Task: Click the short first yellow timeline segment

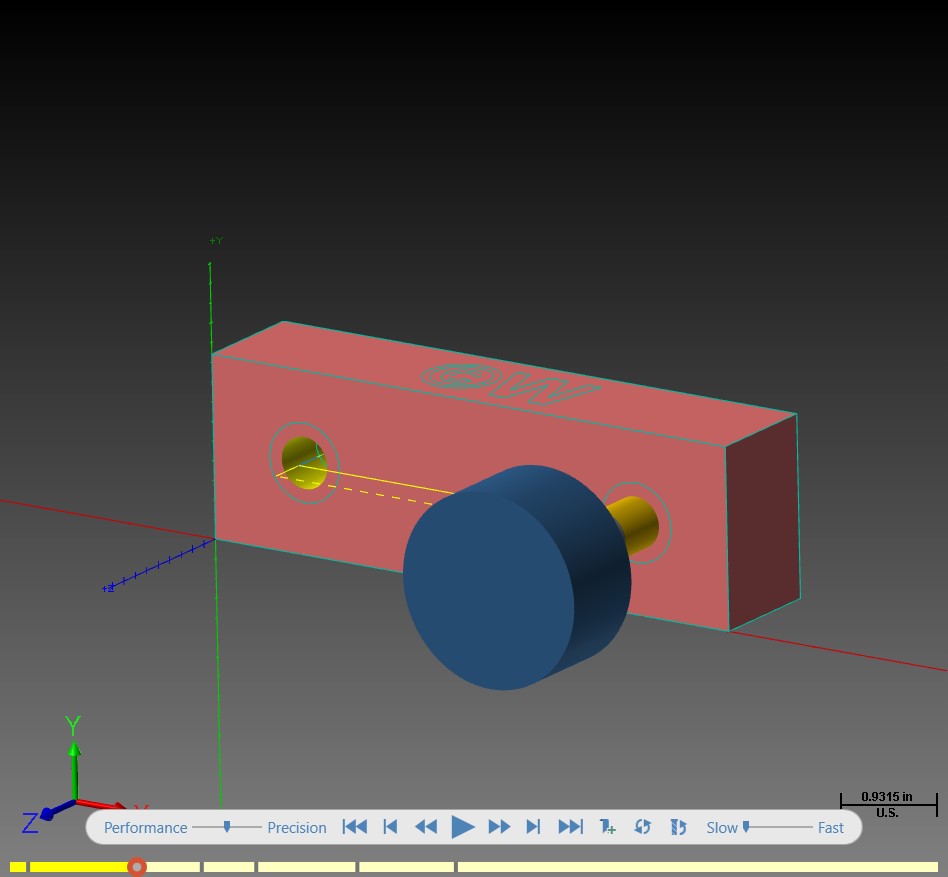Action: (x=18, y=867)
